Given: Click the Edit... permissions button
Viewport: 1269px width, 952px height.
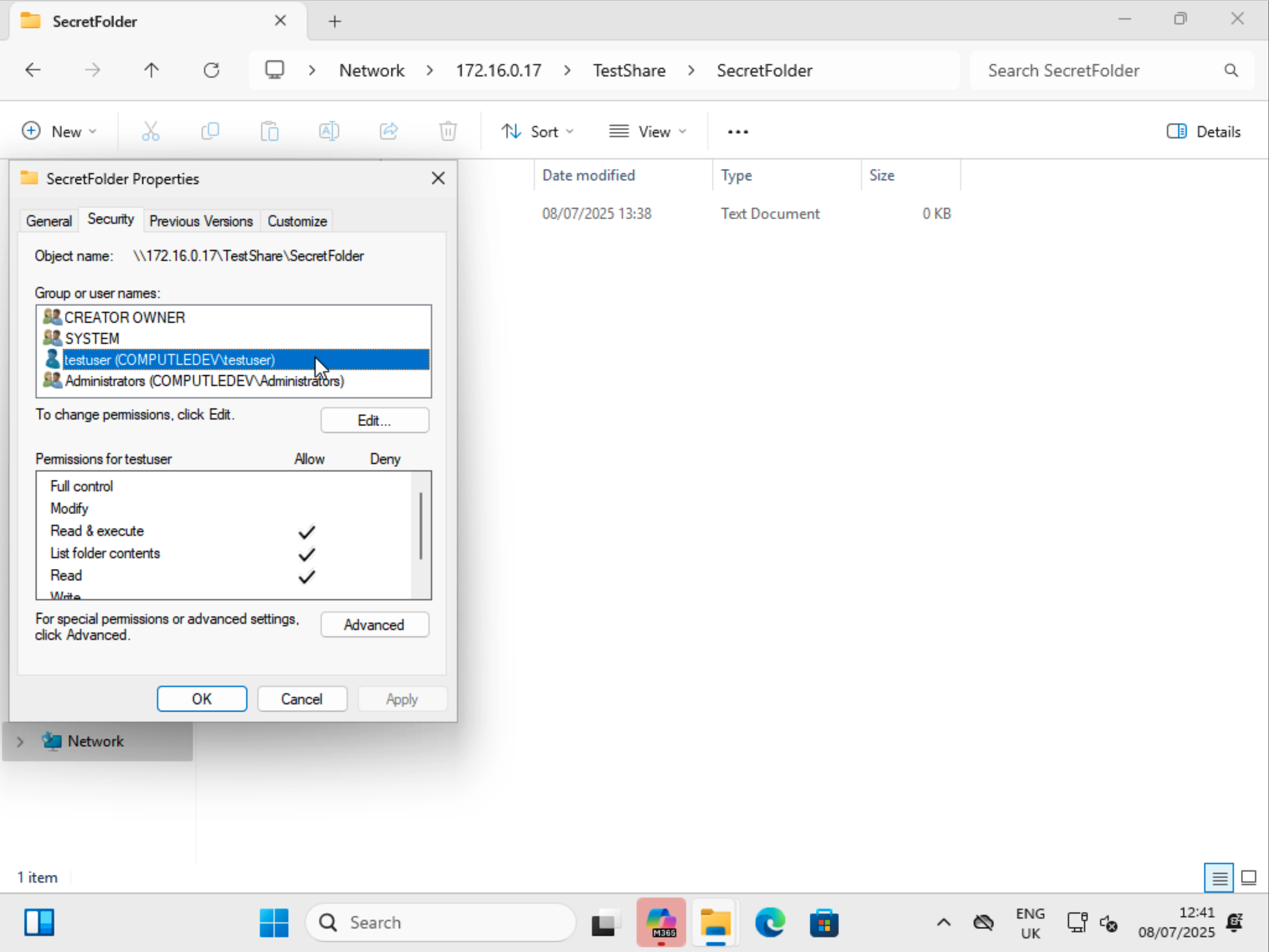Looking at the screenshot, I should 374,421.
